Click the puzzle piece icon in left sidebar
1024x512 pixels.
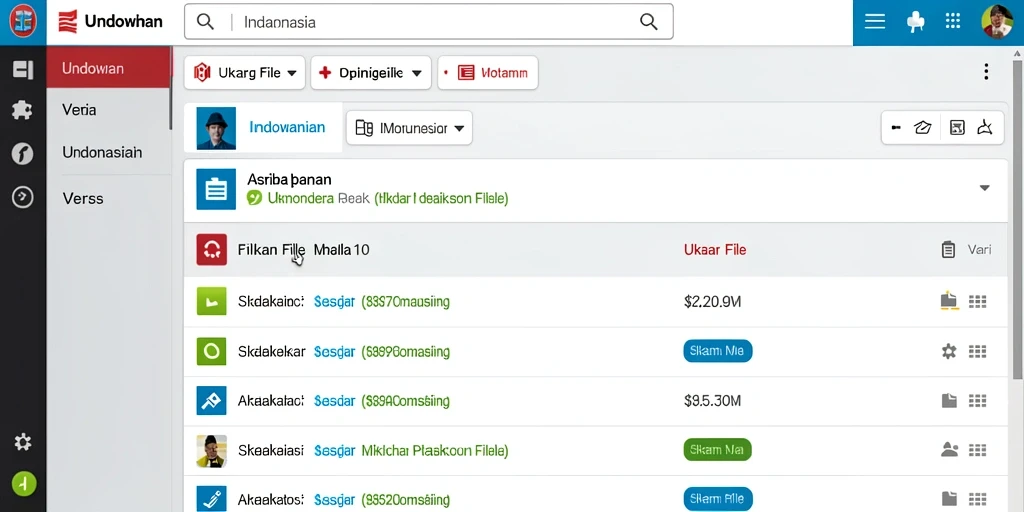pyautogui.click(x=22, y=110)
